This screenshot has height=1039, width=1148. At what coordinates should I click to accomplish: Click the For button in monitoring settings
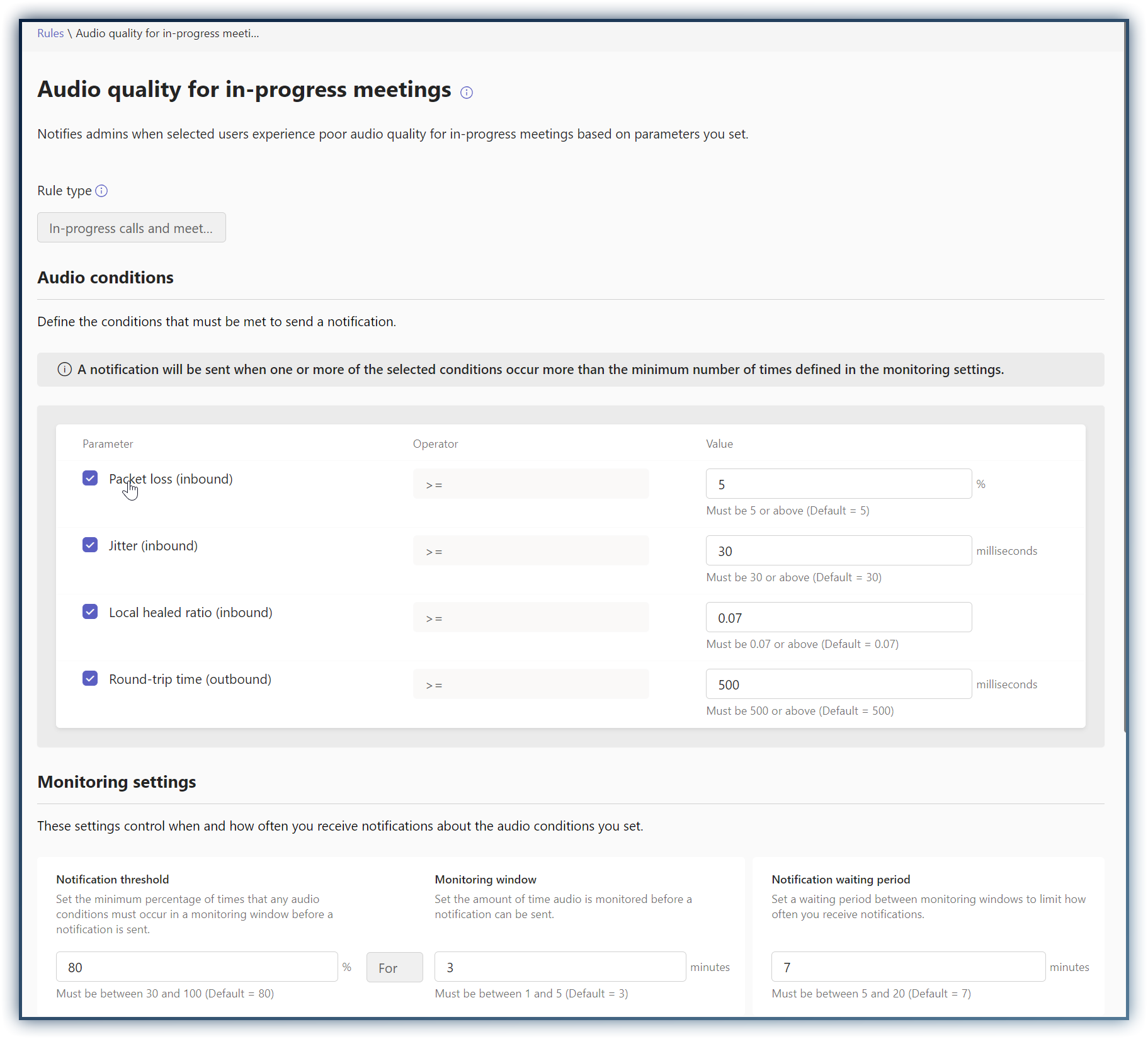coord(394,967)
